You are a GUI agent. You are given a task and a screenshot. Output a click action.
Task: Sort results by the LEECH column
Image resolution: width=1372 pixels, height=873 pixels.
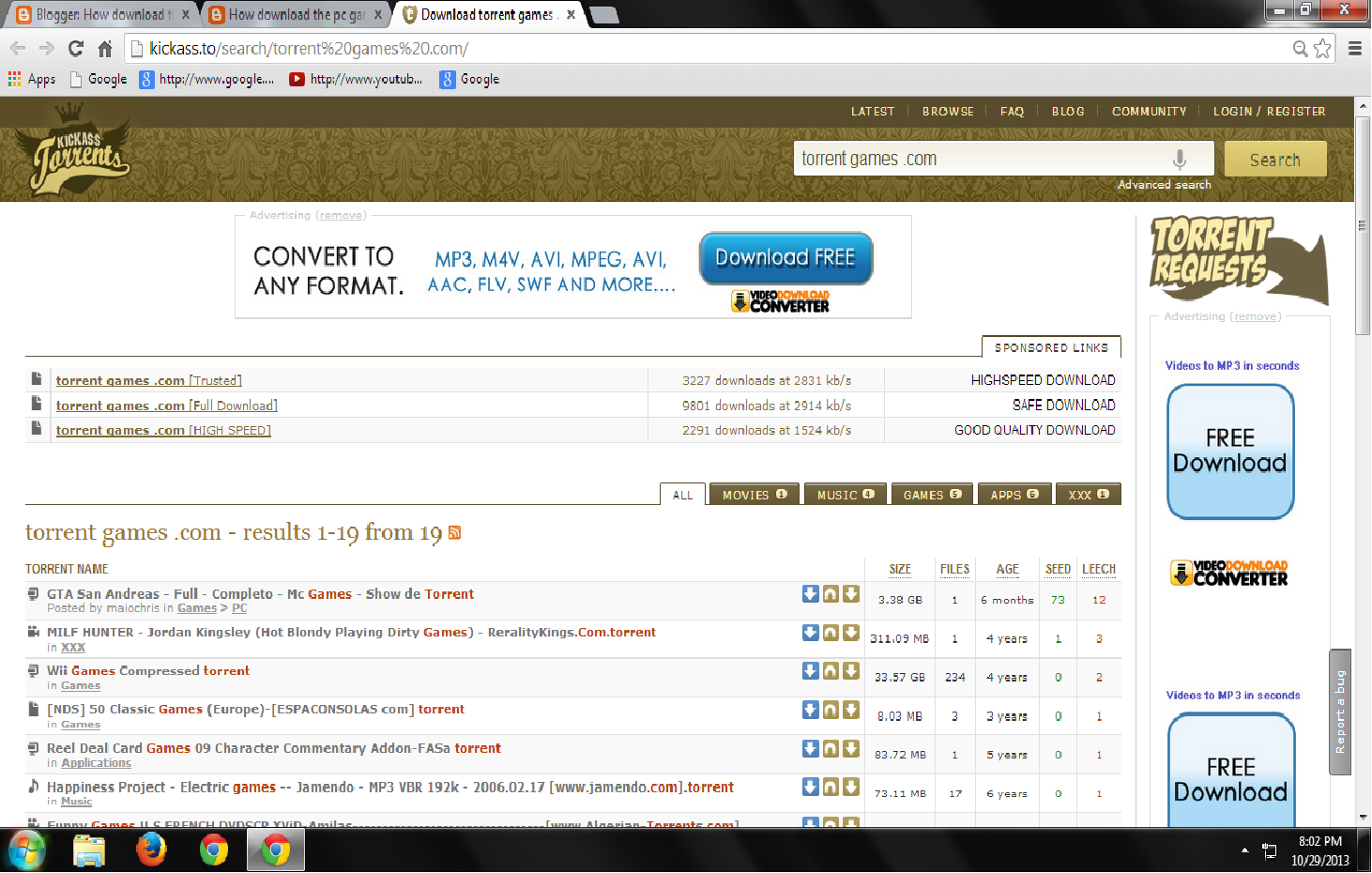[1099, 570]
